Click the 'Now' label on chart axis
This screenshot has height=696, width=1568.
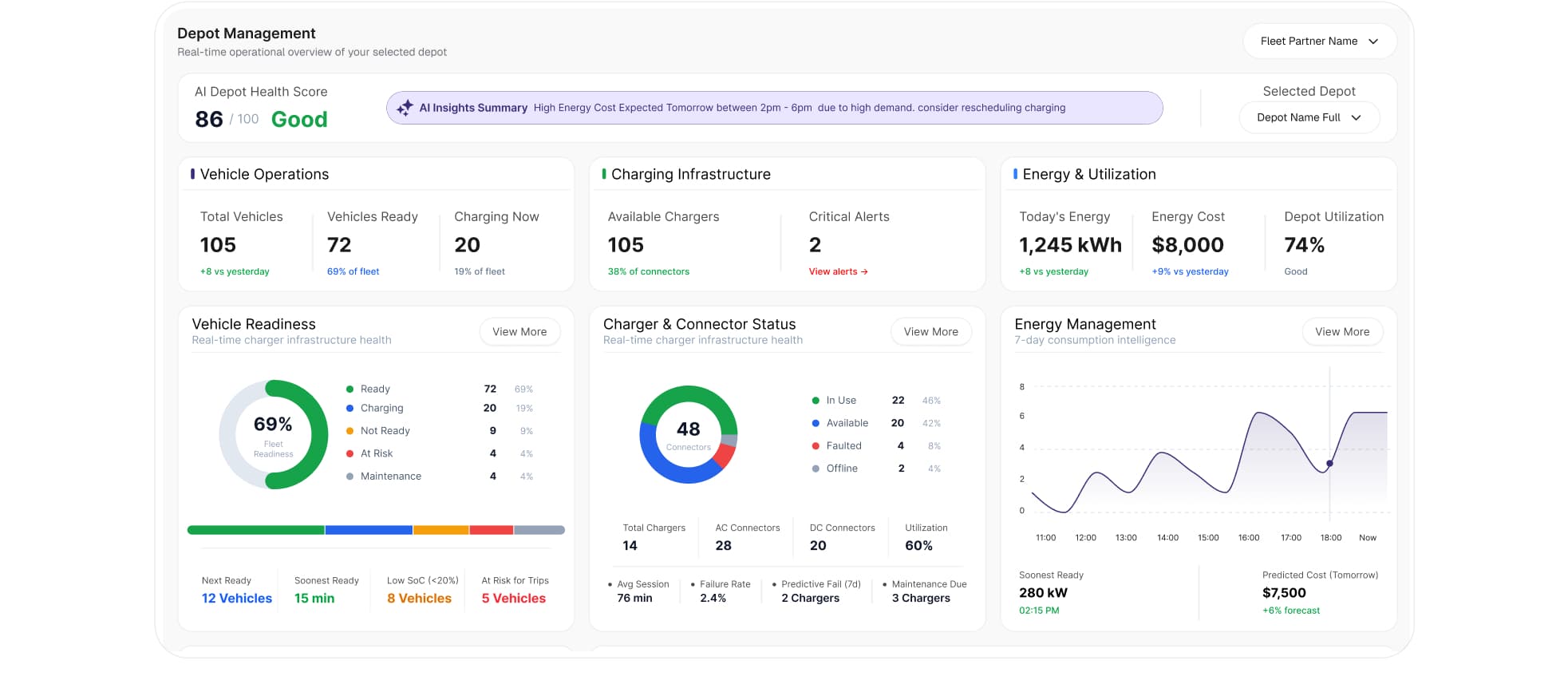click(1368, 538)
